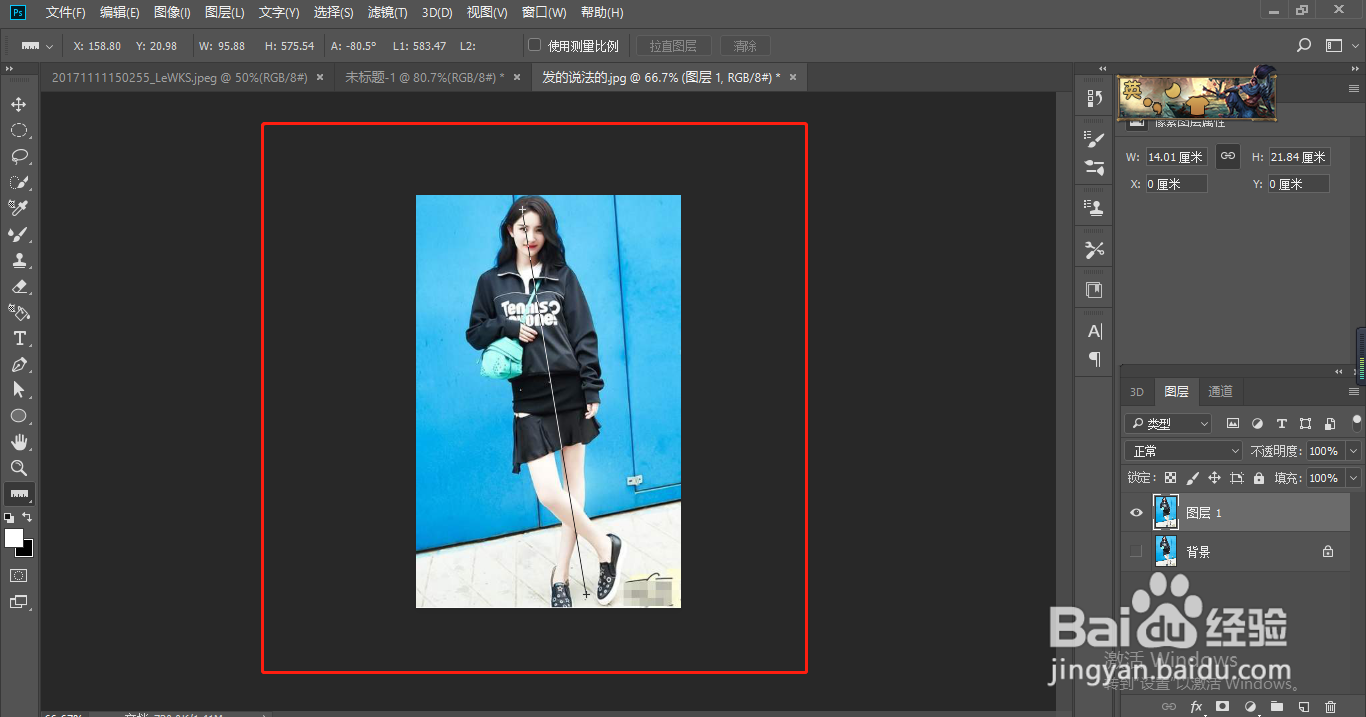Select the Path Selection tool
The height and width of the screenshot is (717, 1366).
tap(19, 390)
